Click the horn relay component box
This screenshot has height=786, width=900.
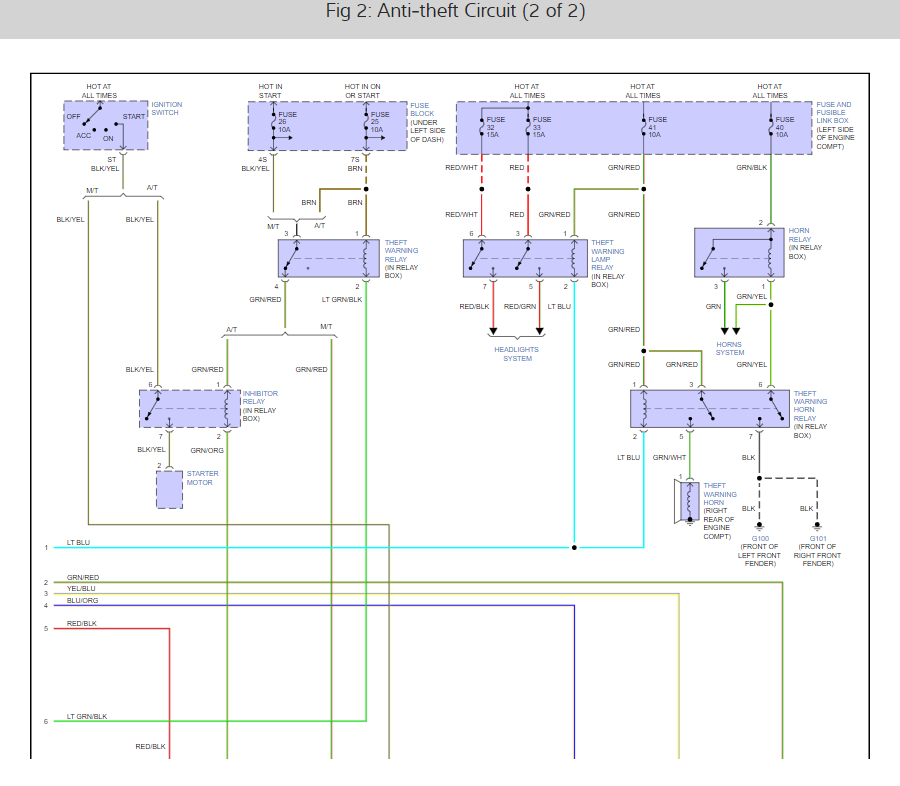coord(739,253)
